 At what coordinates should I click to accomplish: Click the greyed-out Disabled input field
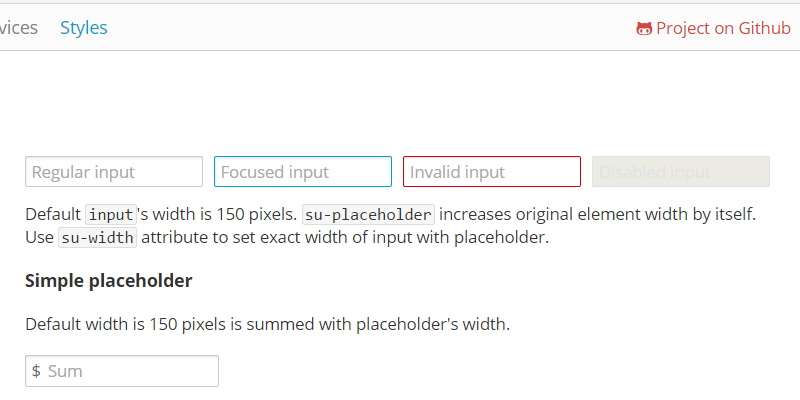tap(681, 172)
